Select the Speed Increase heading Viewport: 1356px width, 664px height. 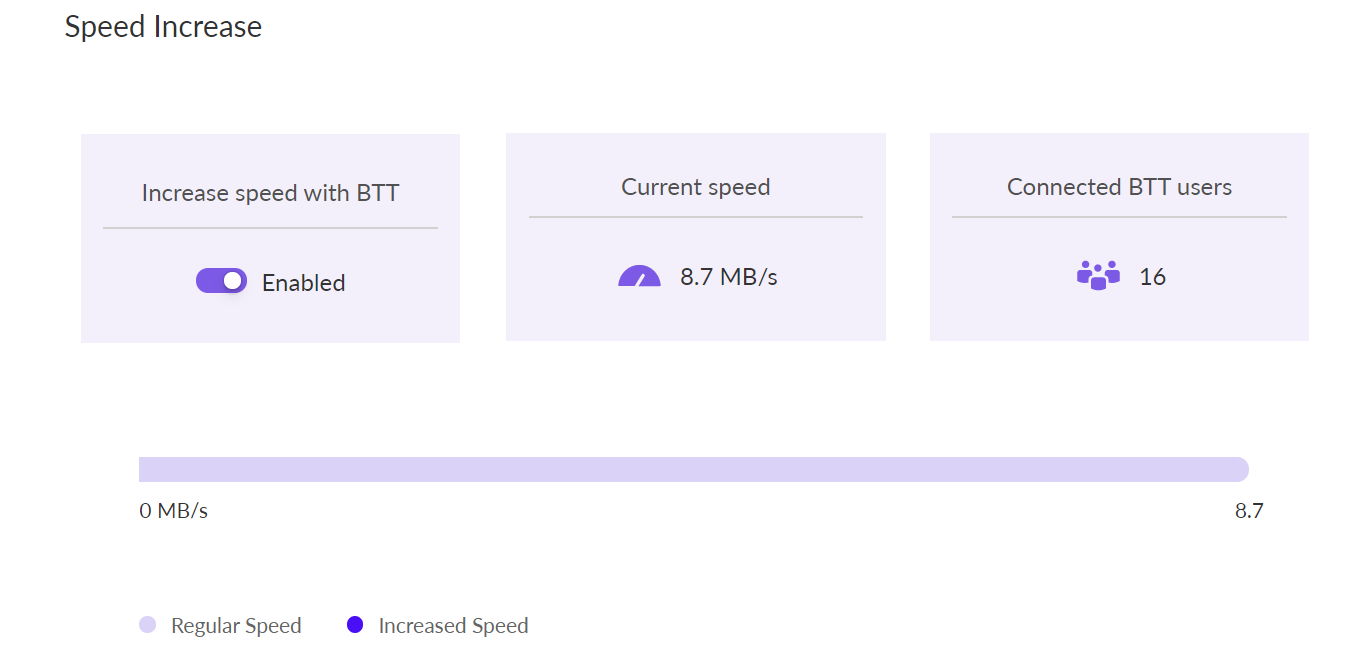click(163, 26)
